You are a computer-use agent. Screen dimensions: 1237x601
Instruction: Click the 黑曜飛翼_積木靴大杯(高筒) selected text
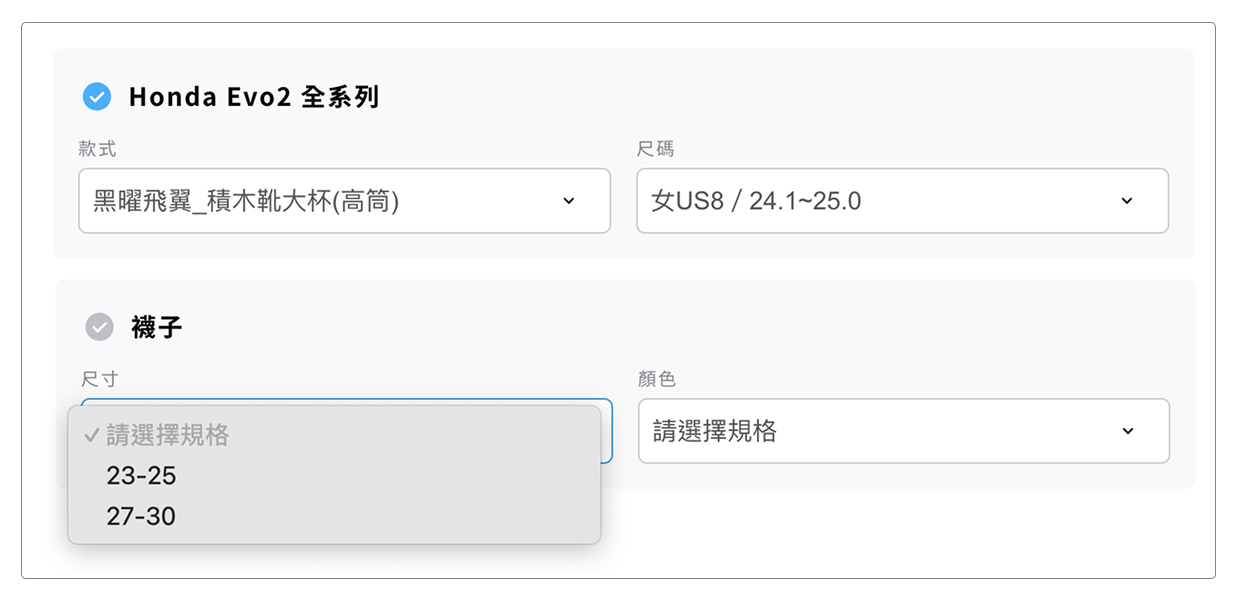tap(246, 201)
